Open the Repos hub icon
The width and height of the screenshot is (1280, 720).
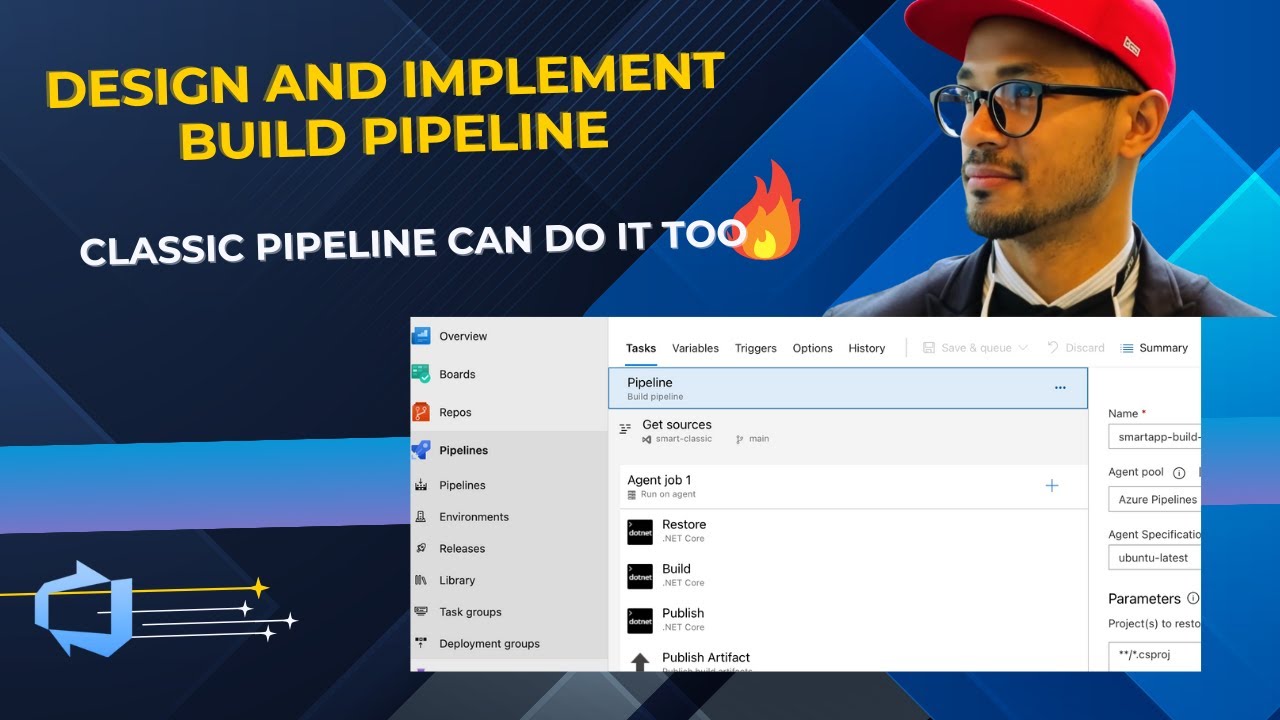[x=421, y=412]
